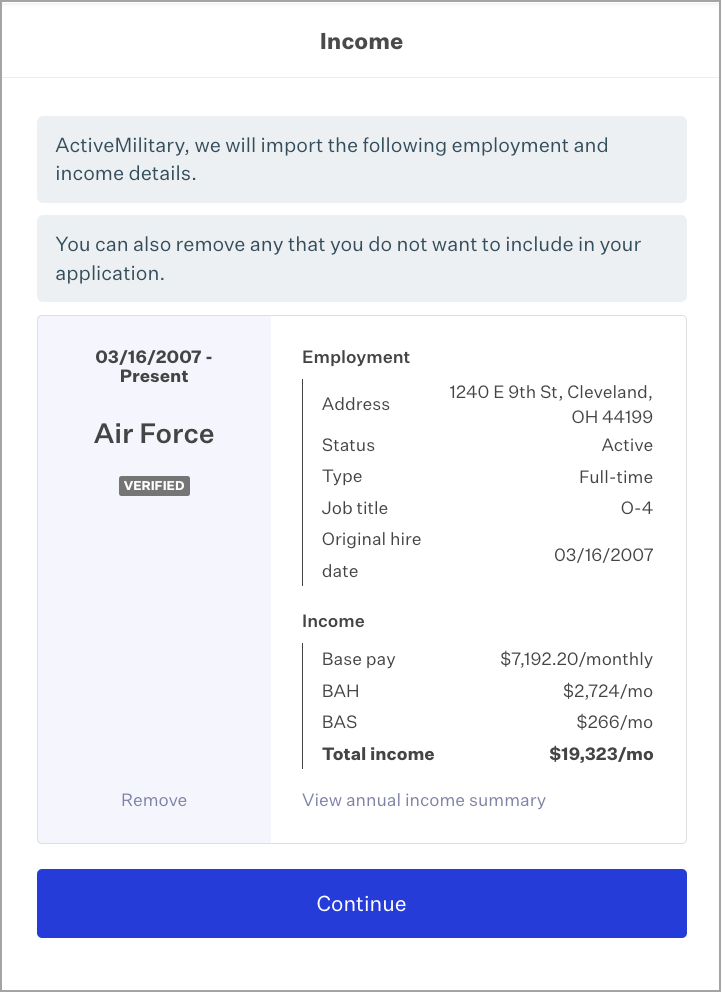Click the 03/16/2007 - Present date range
The width and height of the screenshot is (721, 992).
coord(154,366)
